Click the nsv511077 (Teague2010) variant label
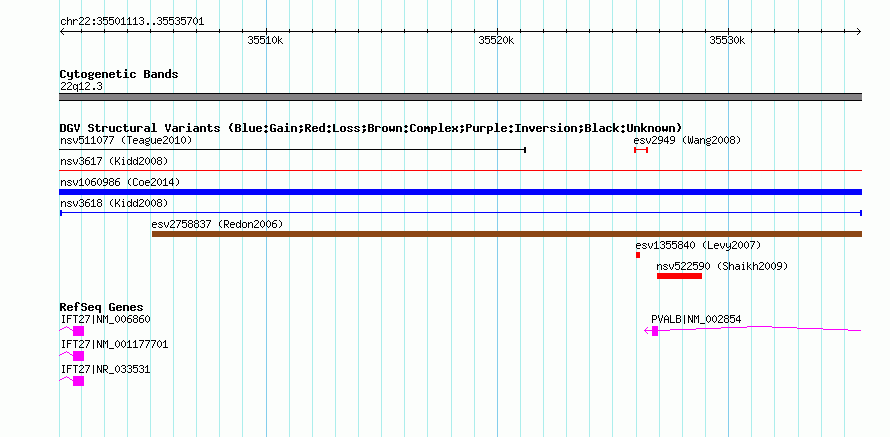Image resolution: width=890 pixels, height=437 pixels. (126, 140)
